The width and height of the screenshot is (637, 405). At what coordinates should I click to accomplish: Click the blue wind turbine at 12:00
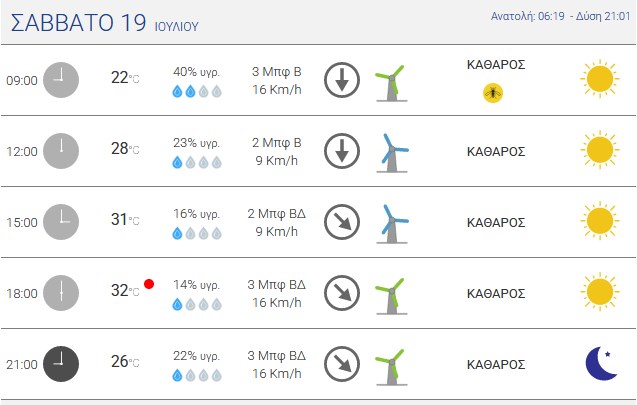pos(392,153)
